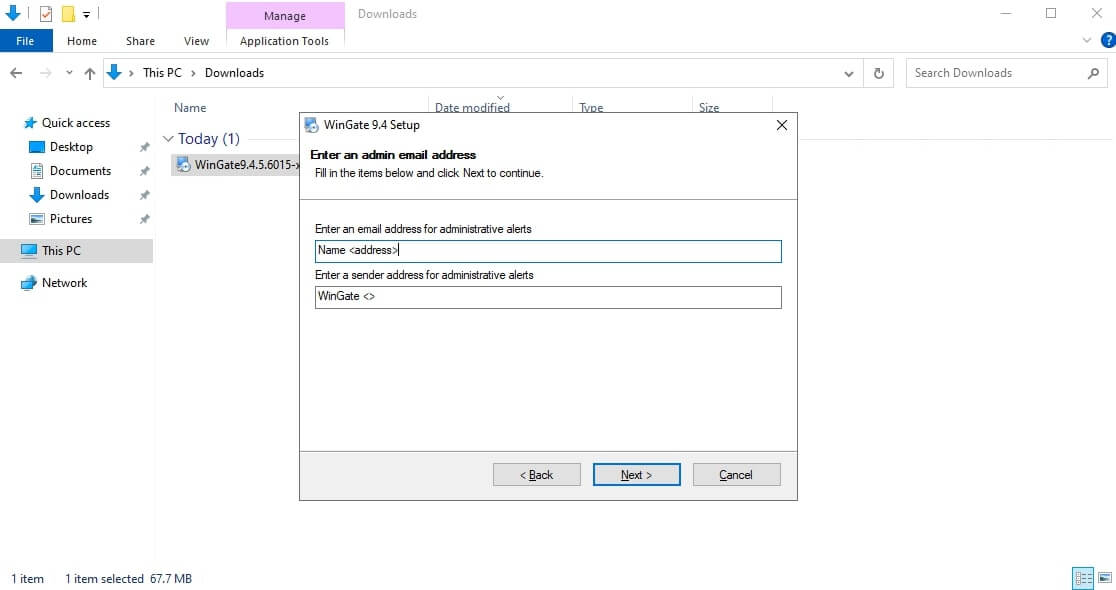Unpin Downloads using its pin icon
Image resolution: width=1116 pixels, height=590 pixels.
(x=144, y=195)
